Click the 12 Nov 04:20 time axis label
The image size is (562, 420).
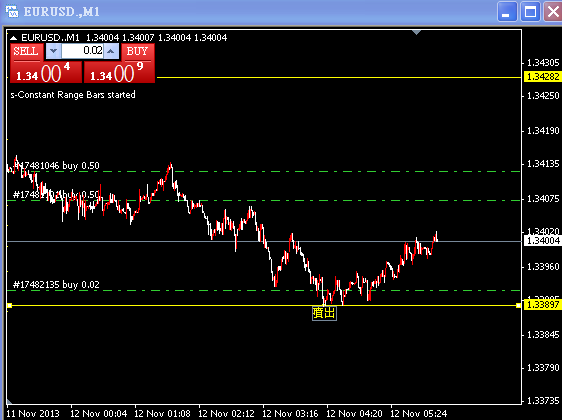pyautogui.click(x=354, y=414)
